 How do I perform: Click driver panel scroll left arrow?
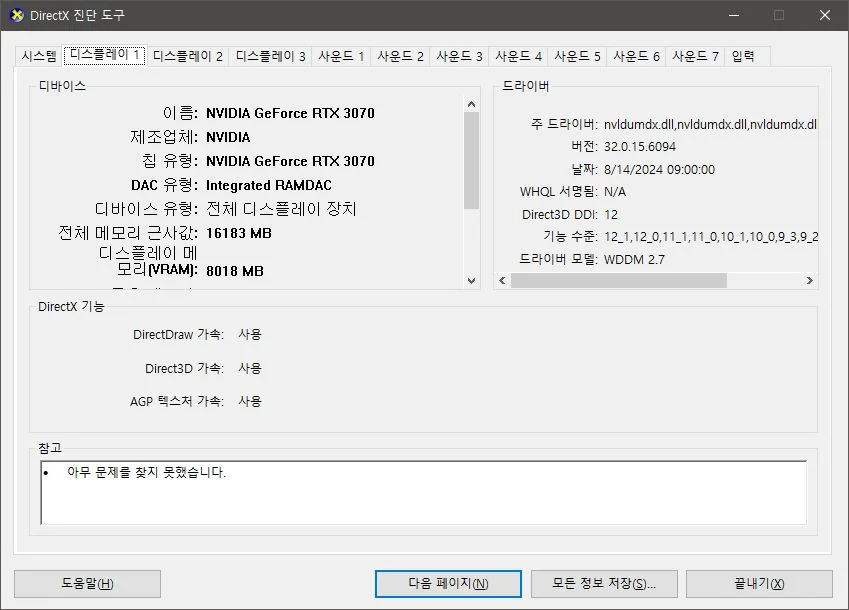(502, 280)
